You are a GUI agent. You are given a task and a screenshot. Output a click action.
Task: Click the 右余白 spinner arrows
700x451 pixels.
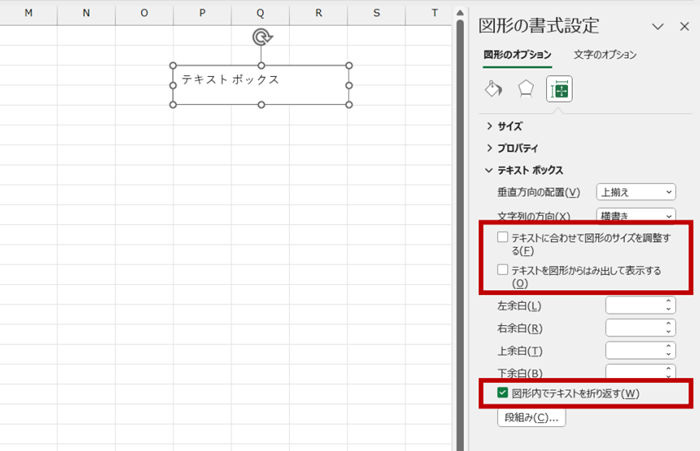tap(668, 328)
